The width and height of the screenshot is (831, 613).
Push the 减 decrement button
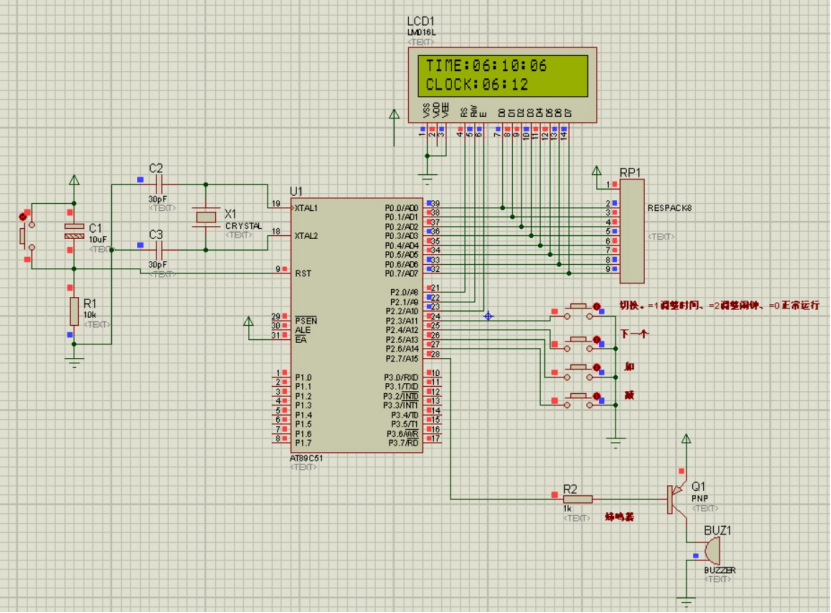[578, 396]
